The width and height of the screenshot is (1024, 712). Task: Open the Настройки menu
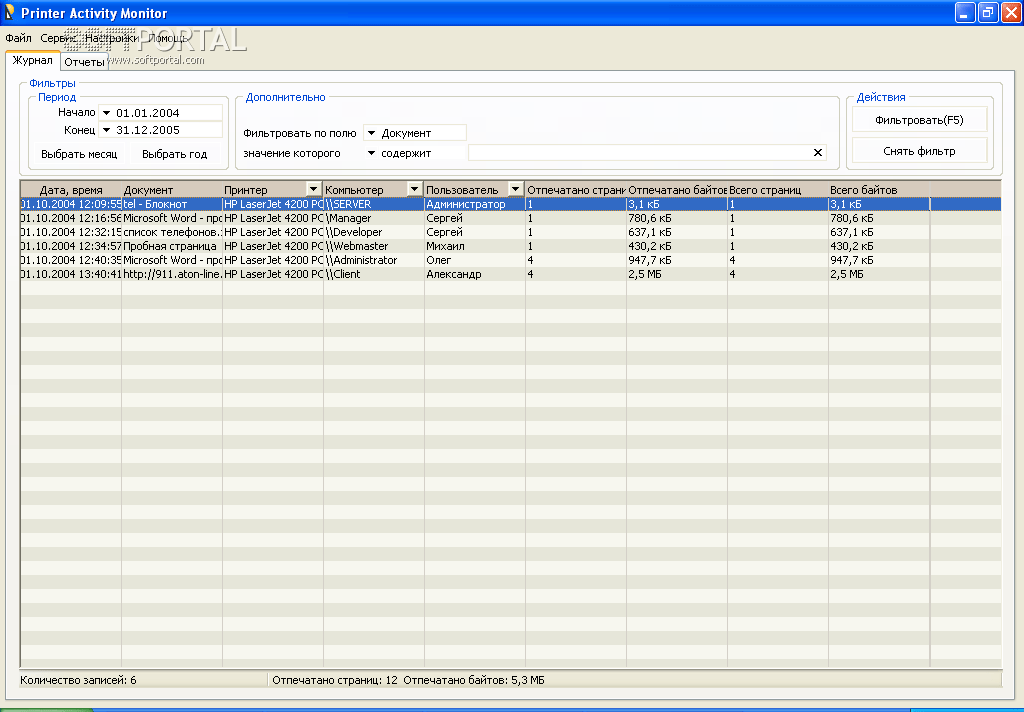(112, 39)
